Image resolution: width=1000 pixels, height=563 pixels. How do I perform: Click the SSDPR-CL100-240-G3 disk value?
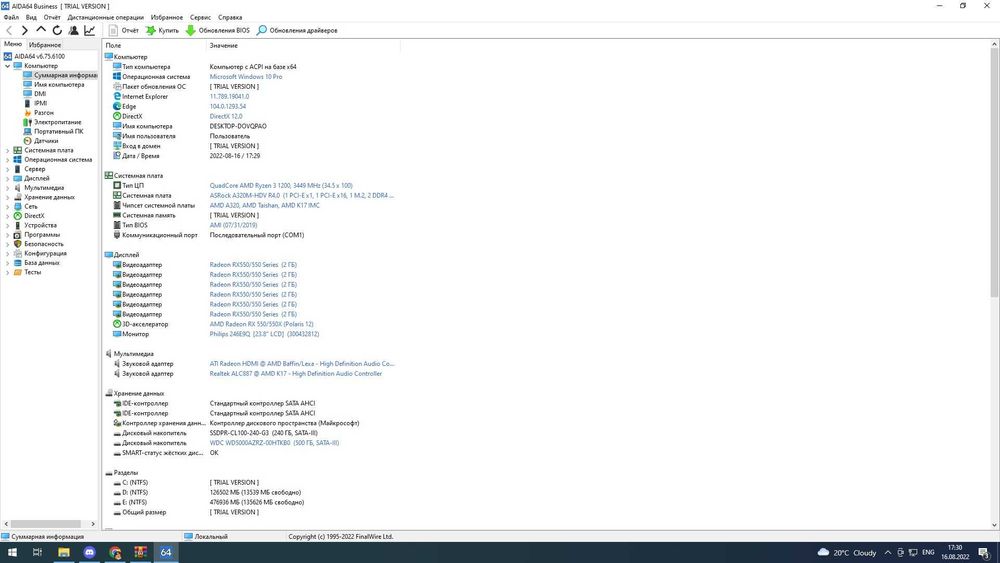[x=263, y=433]
